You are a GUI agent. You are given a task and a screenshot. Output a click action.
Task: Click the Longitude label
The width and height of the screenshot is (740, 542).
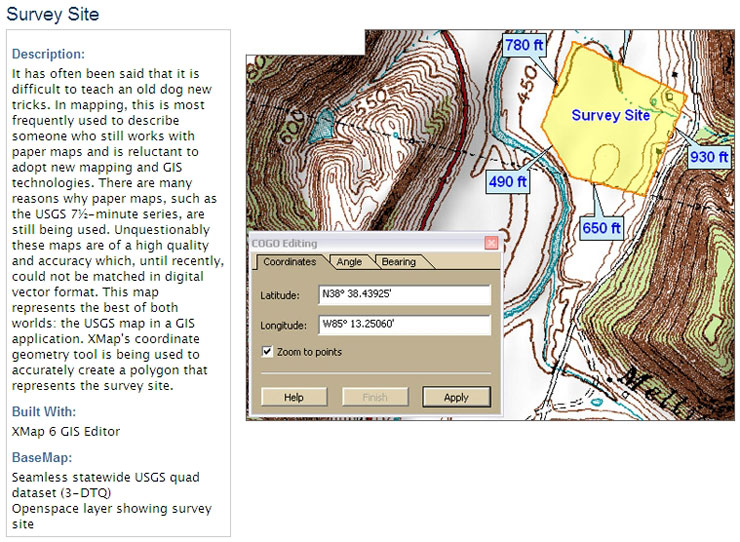click(x=283, y=326)
